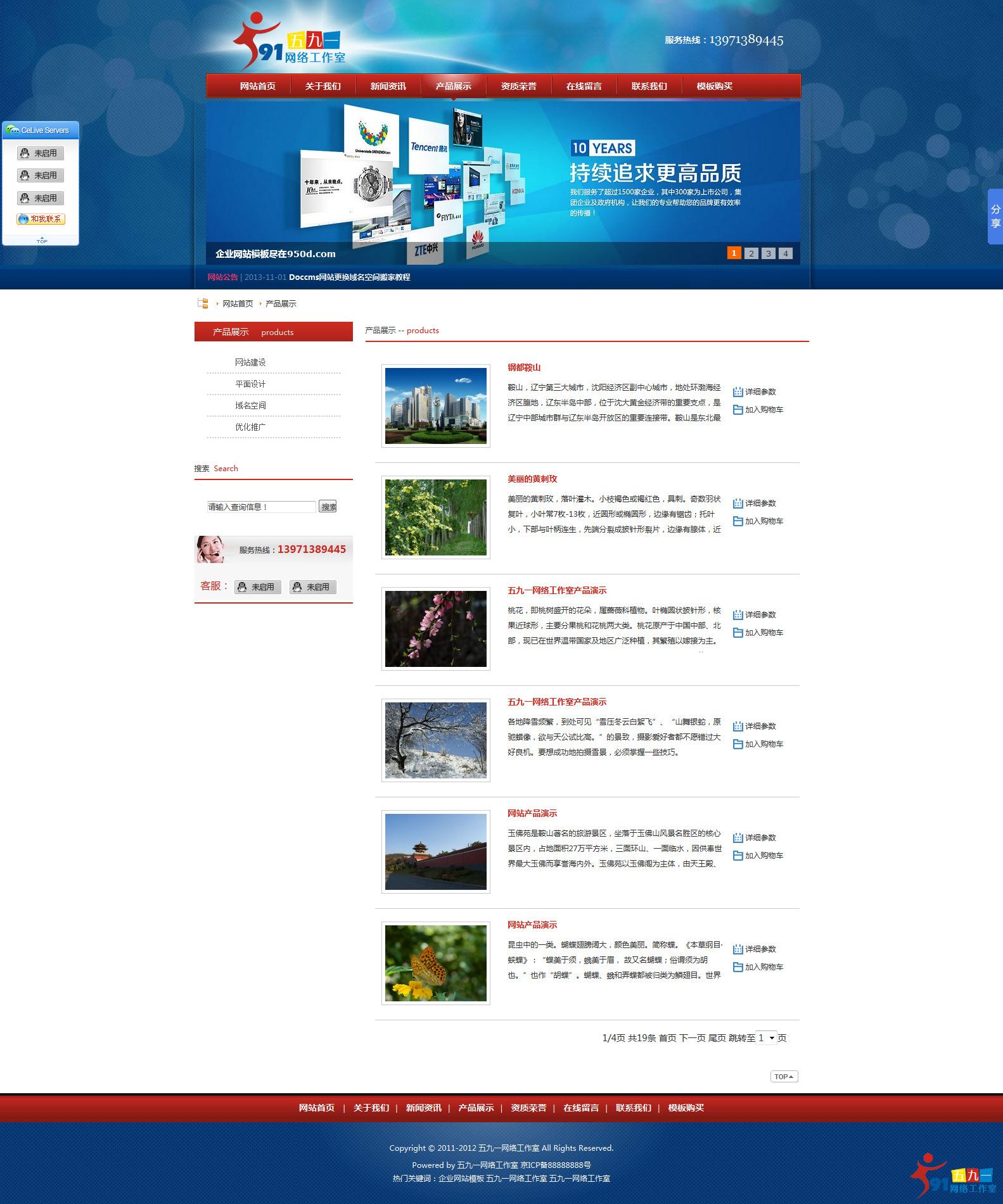1003x1204 pixels.
Task: Open 网站建设 category in sidebar
Action: click(250, 362)
